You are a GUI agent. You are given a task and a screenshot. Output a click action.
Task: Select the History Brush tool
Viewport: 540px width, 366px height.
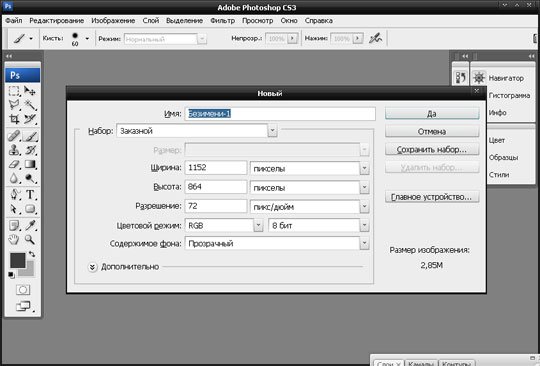(x=30, y=150)
